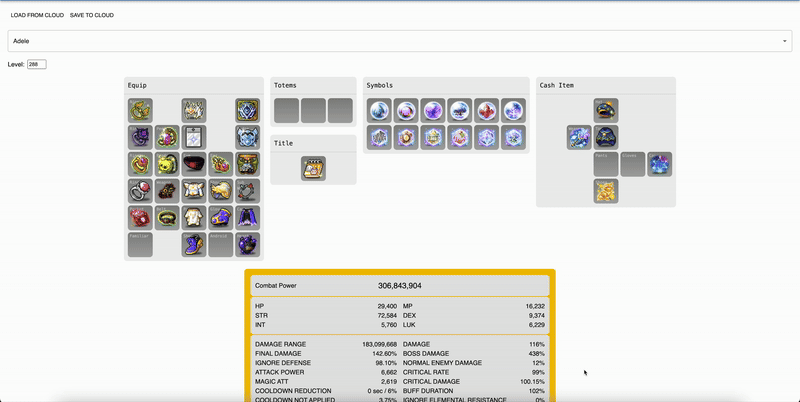Open the blue-gold Gloves equip slot
800x402 pixels.
click(x=221, y=218)
